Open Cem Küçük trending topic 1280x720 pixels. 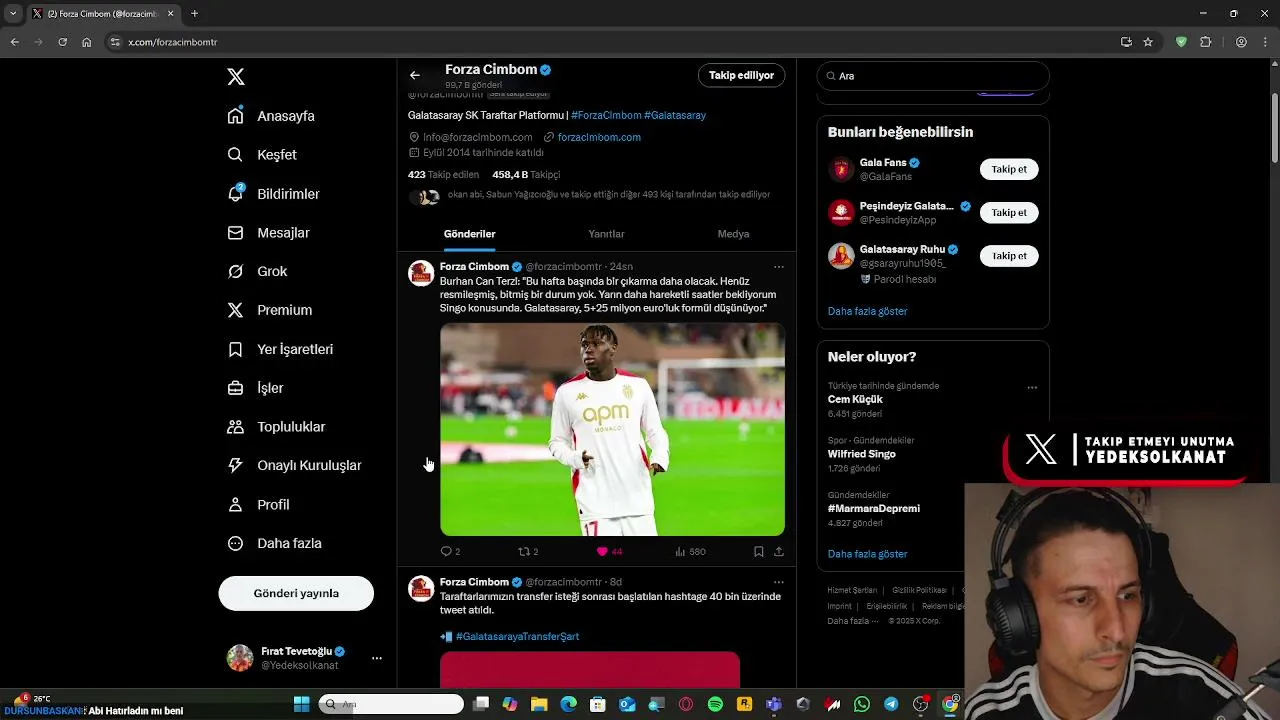855,399
